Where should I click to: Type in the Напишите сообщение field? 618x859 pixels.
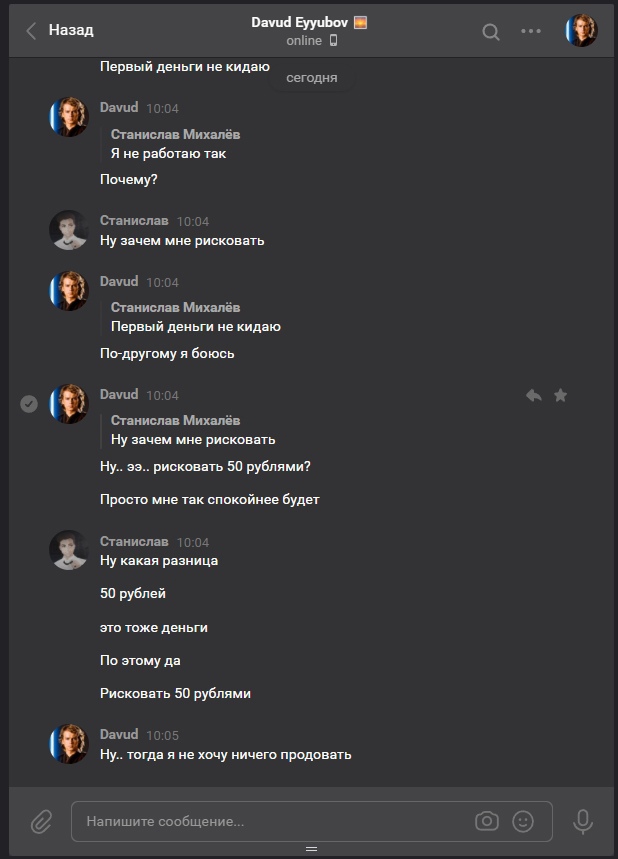point(270,821)
